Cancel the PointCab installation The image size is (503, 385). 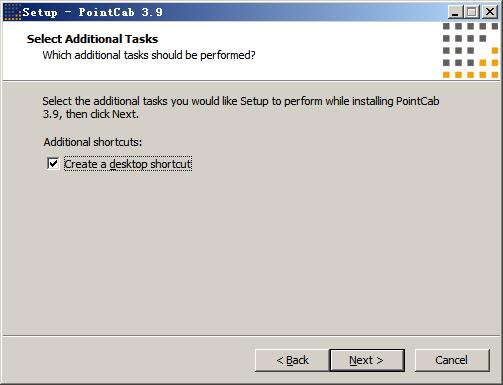click(452, 360)
